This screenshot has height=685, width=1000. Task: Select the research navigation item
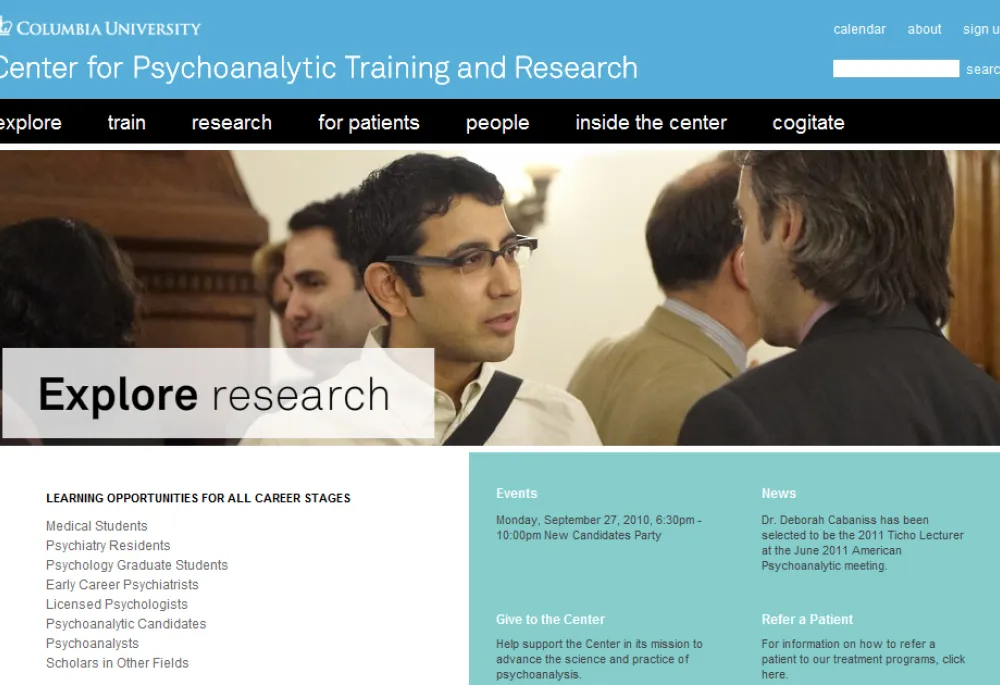[232, 122]
